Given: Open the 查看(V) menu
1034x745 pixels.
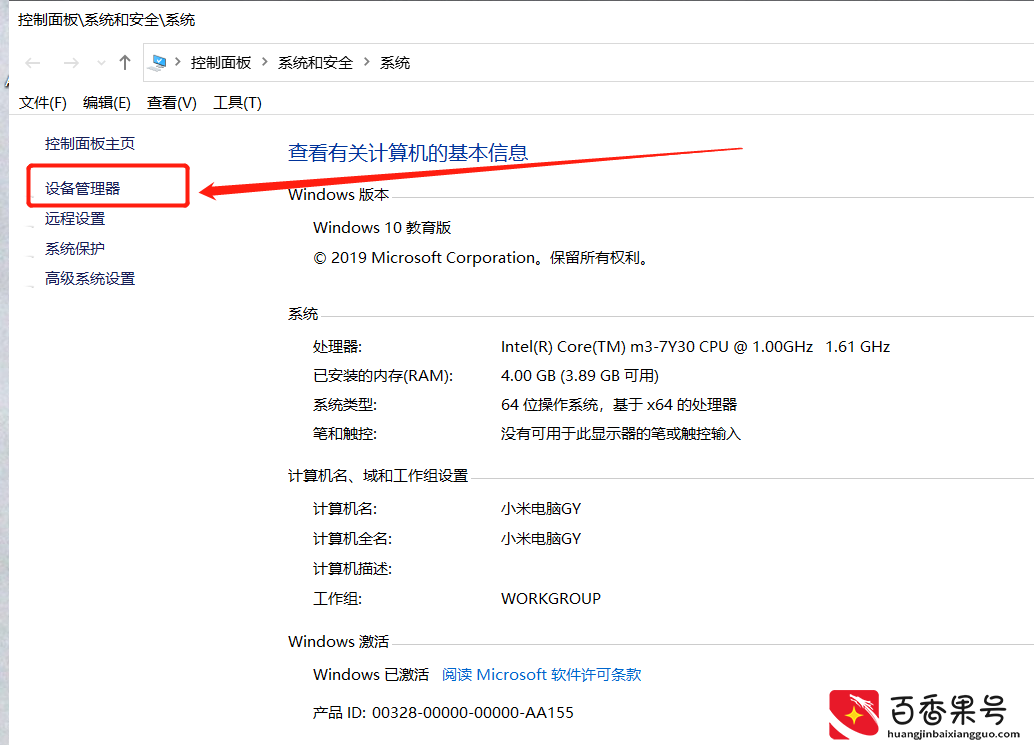Looking at the screenshot, I should (x=171, y=103).
